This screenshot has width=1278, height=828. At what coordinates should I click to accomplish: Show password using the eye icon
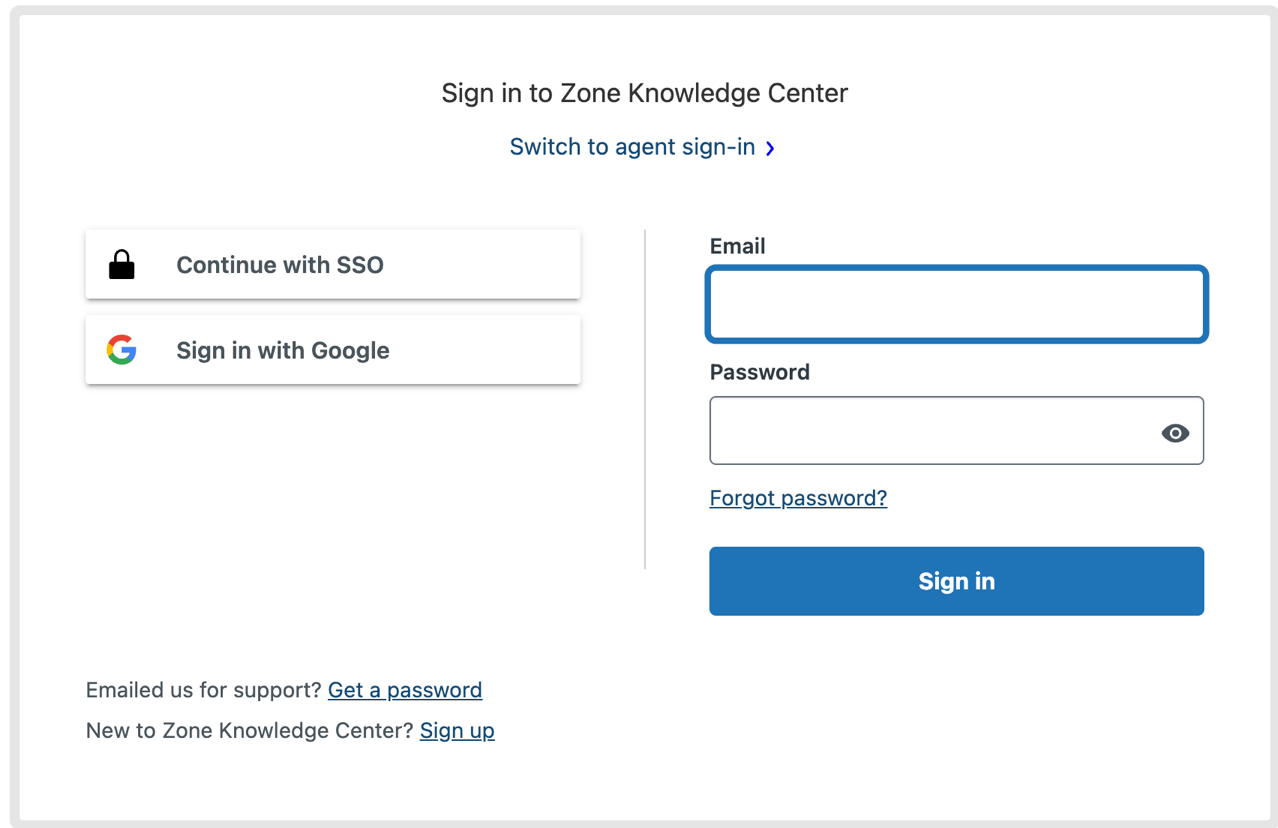tap(1175, 433)
